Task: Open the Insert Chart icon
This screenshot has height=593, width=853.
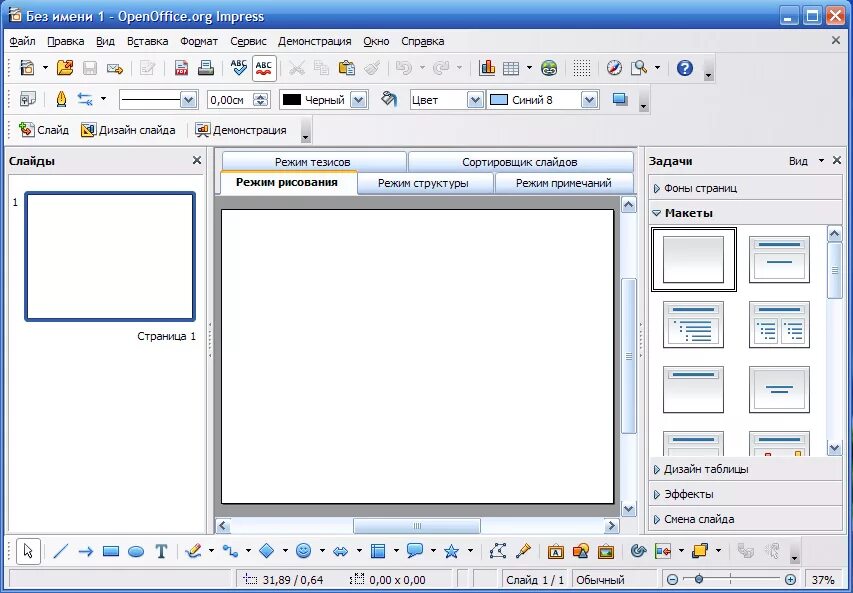Action: [487, 68]
